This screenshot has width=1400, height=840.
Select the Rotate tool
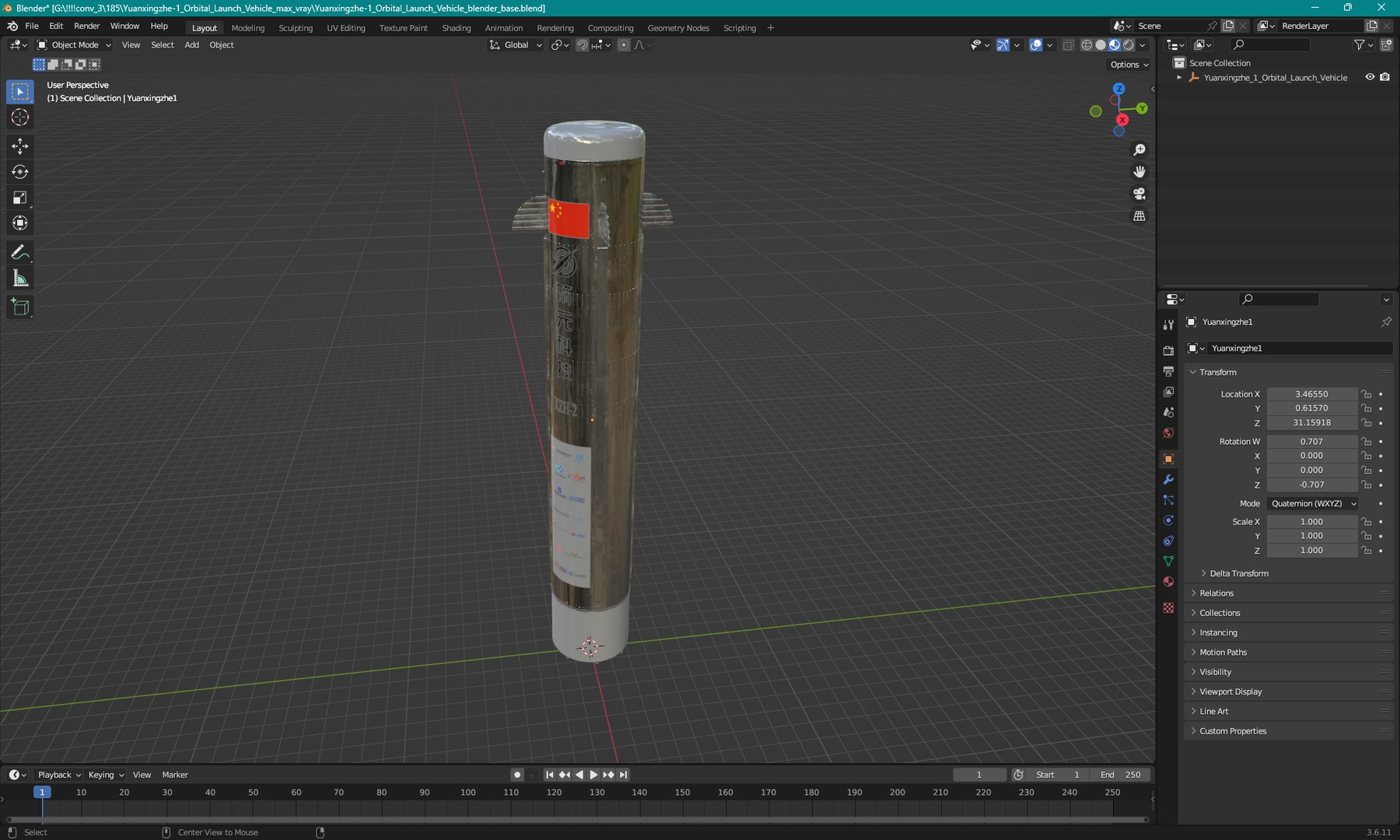pyautogui.click(x=20, y=172)
